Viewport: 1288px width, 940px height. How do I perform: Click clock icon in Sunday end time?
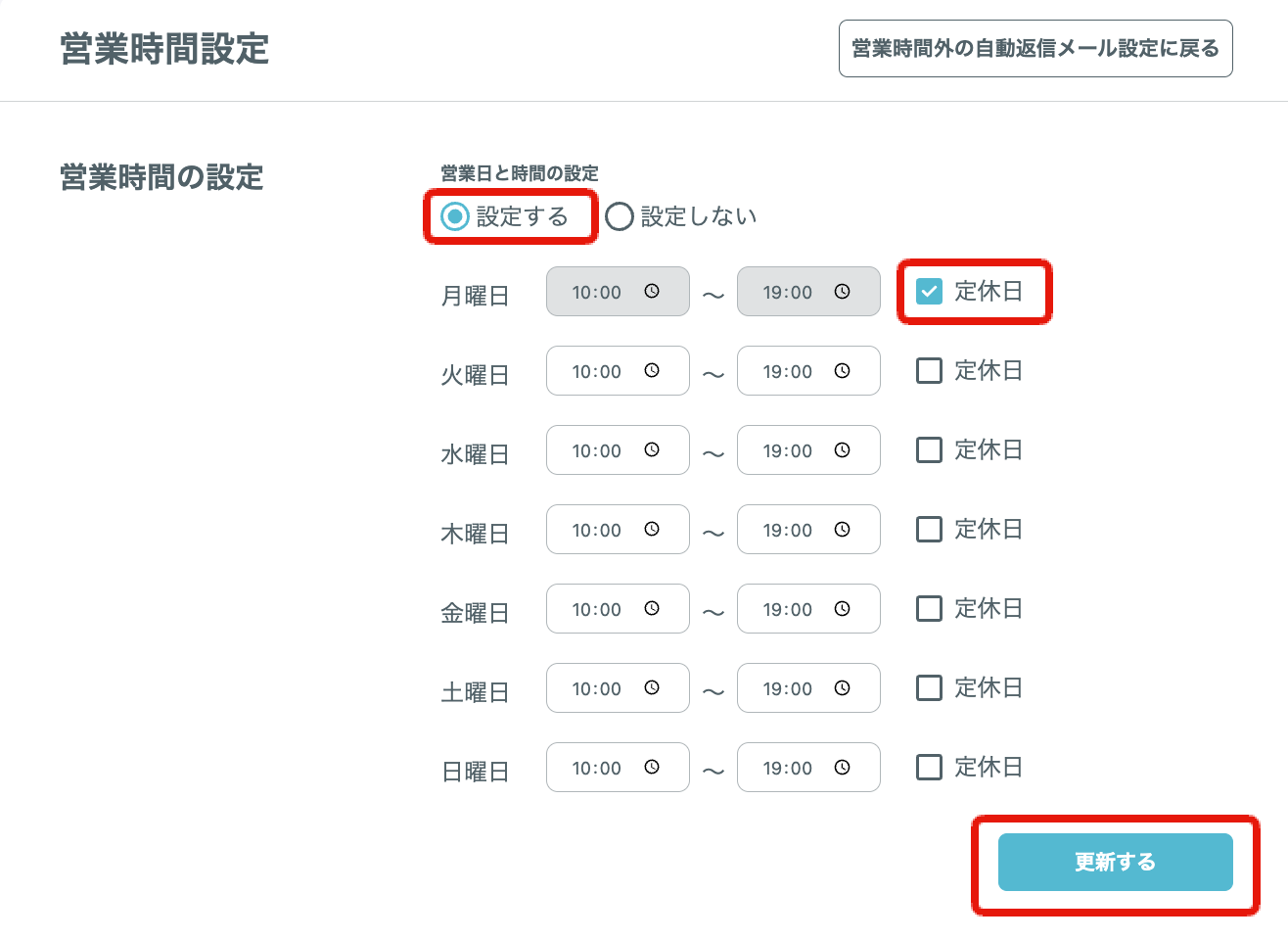click(x=842, y=767)
